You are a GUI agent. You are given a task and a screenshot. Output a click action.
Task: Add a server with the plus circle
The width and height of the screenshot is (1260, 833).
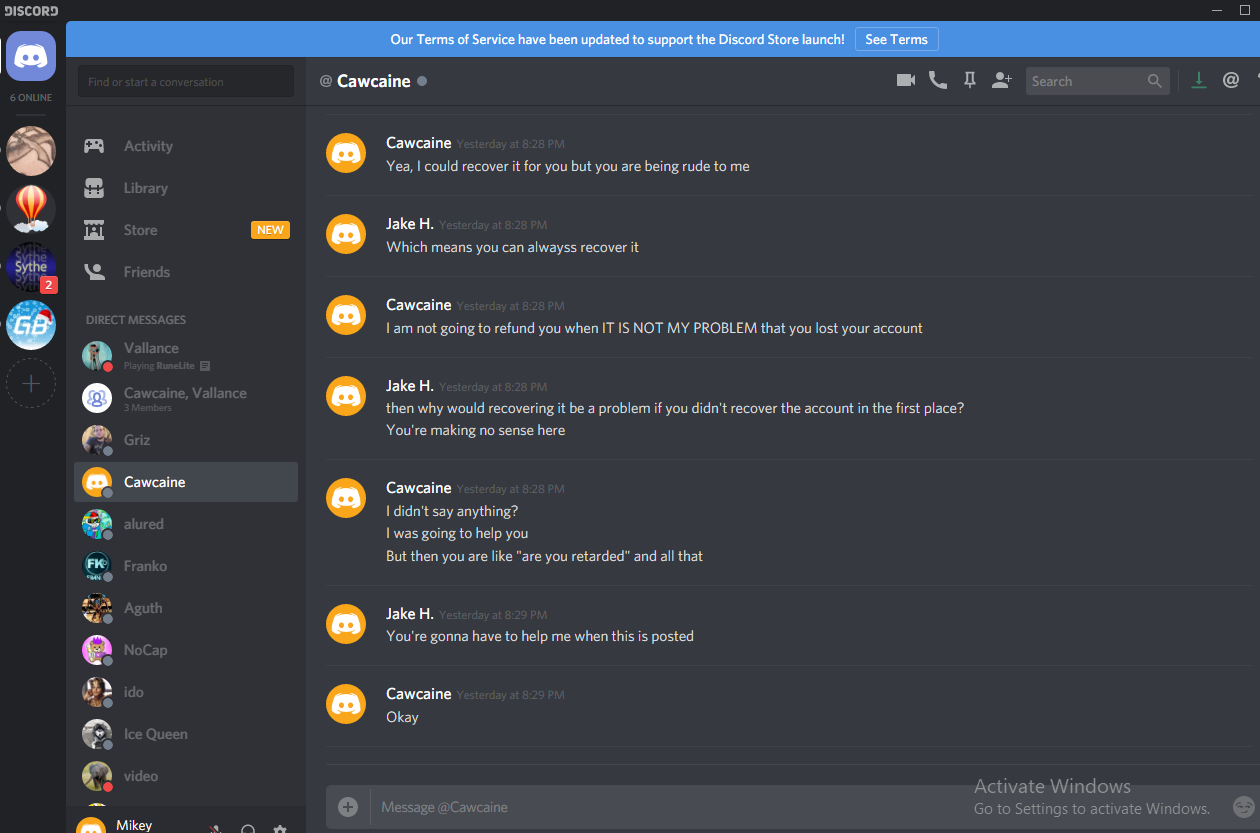click(31, 383)
